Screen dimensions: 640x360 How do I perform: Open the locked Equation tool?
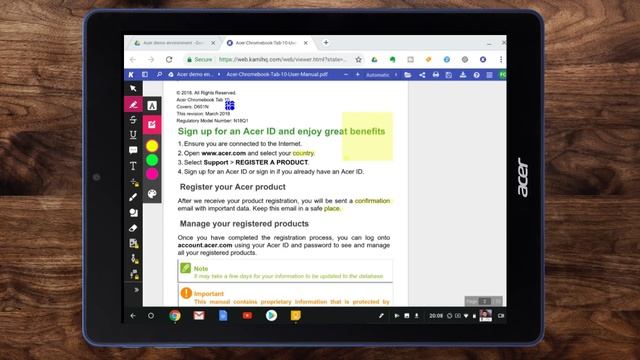tap(134, 182)
